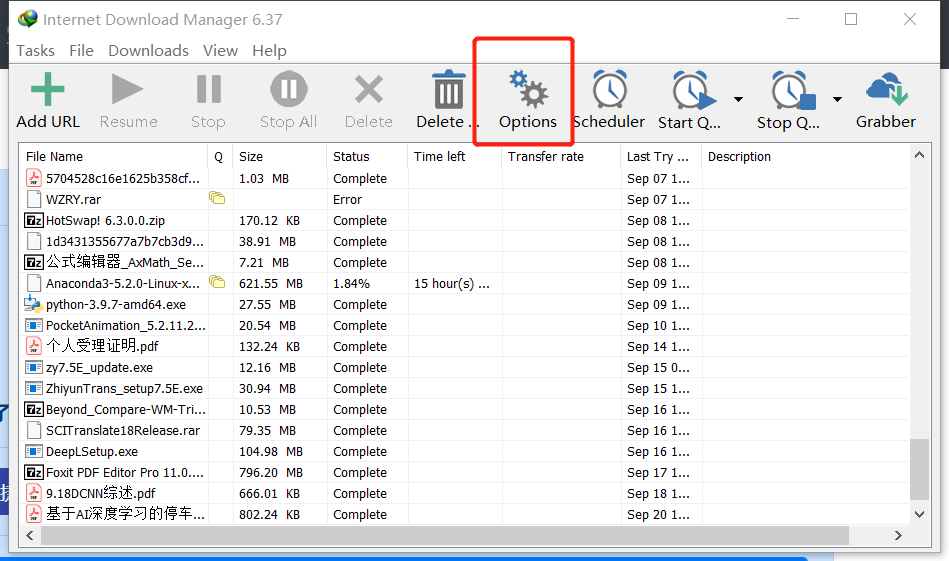Select 基于AI深度学习的停车 file name
The image size is (949, 561).
point(126,514)
